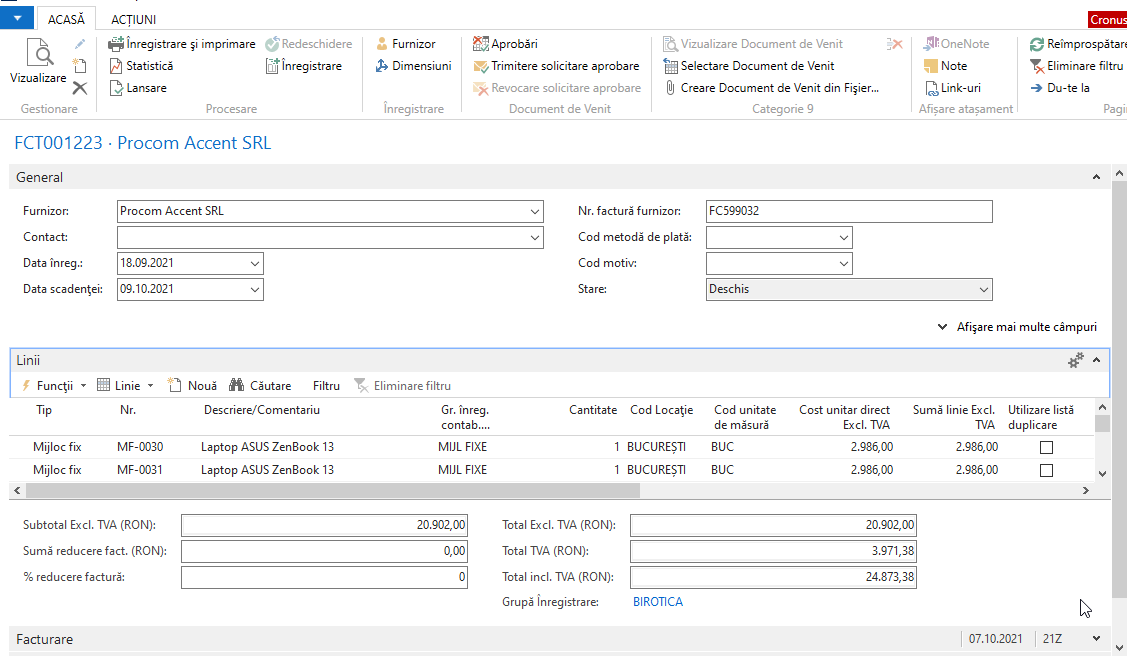Click Creare Document de Venit din Fișier
Image resolution: width=1127 pixels, height=662 pixels.
pyautogui.click(x=770, y=88)
